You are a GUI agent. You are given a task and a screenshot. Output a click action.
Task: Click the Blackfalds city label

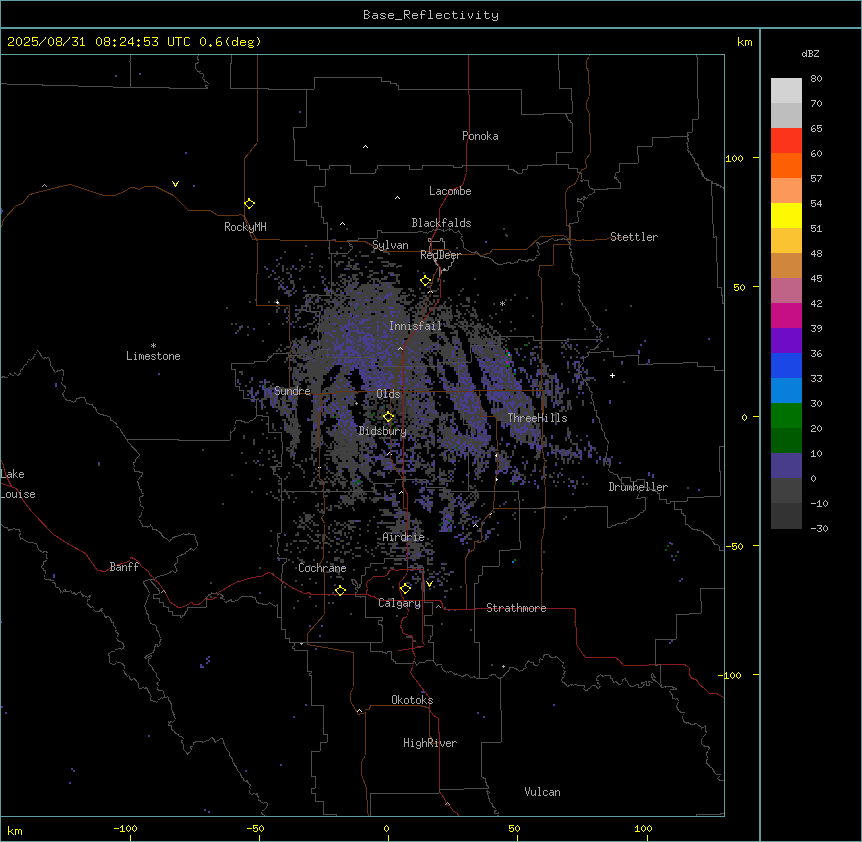(x=441, y=223)
